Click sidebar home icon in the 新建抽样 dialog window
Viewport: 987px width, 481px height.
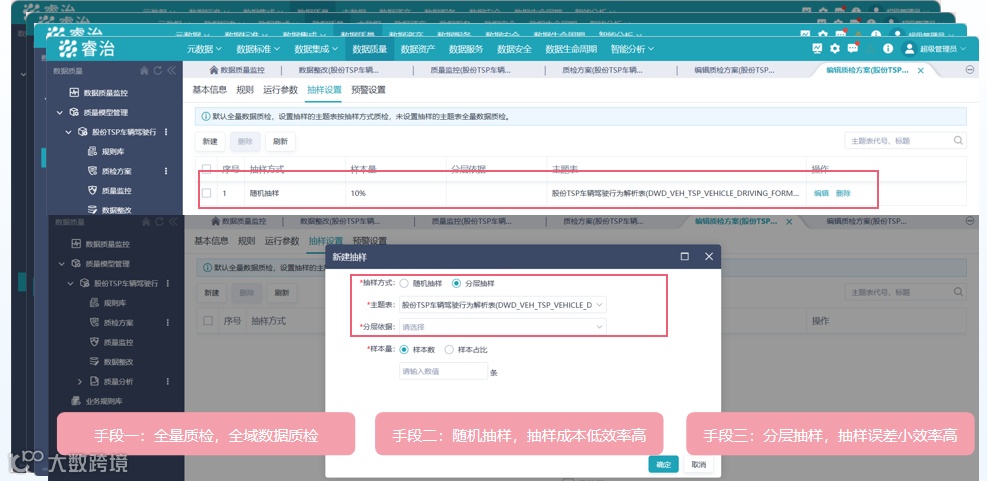146,222
